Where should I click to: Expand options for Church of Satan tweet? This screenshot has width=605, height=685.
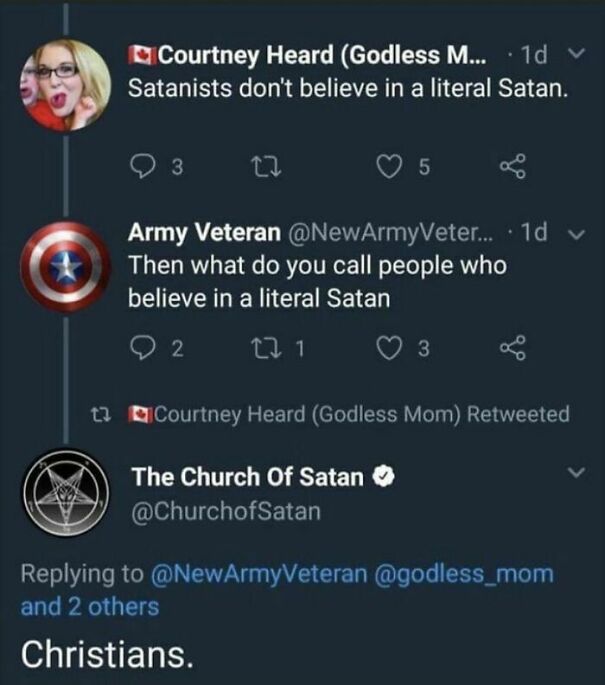pyautogui.click(x=575, y=470)
